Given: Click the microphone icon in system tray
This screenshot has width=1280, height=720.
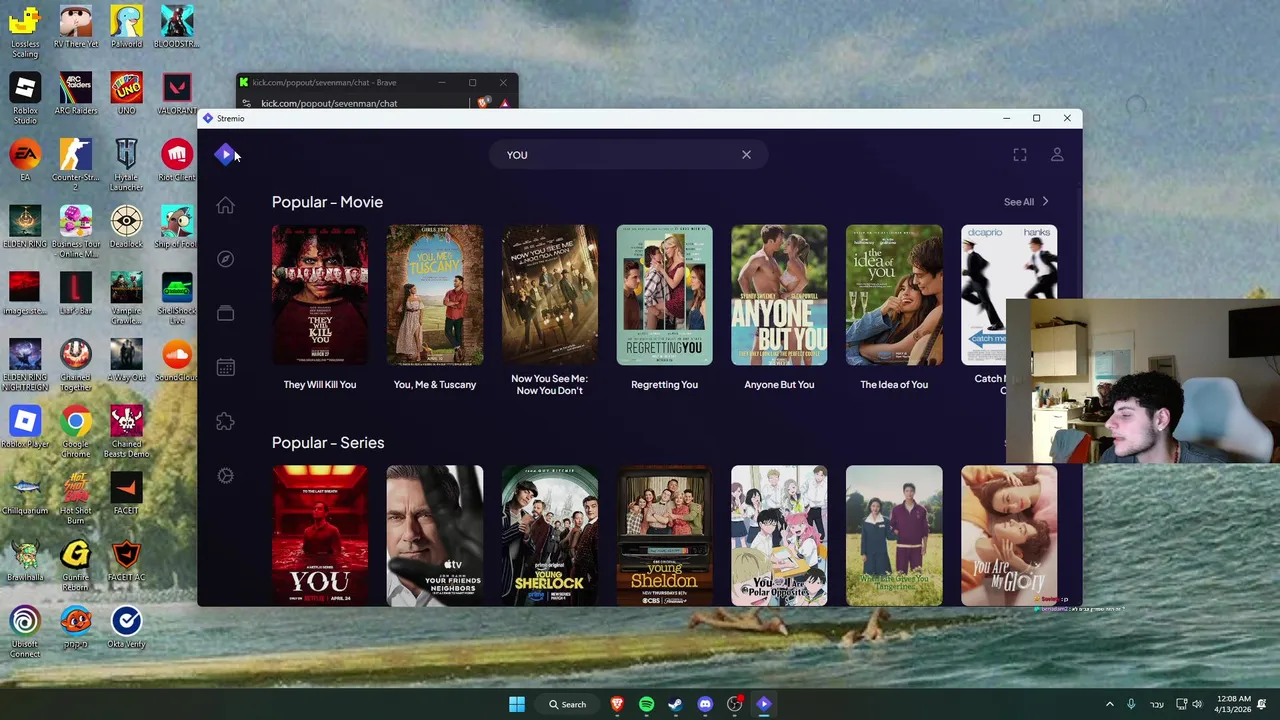Looking at the screenshot, I should click(x=1131, y=704).
